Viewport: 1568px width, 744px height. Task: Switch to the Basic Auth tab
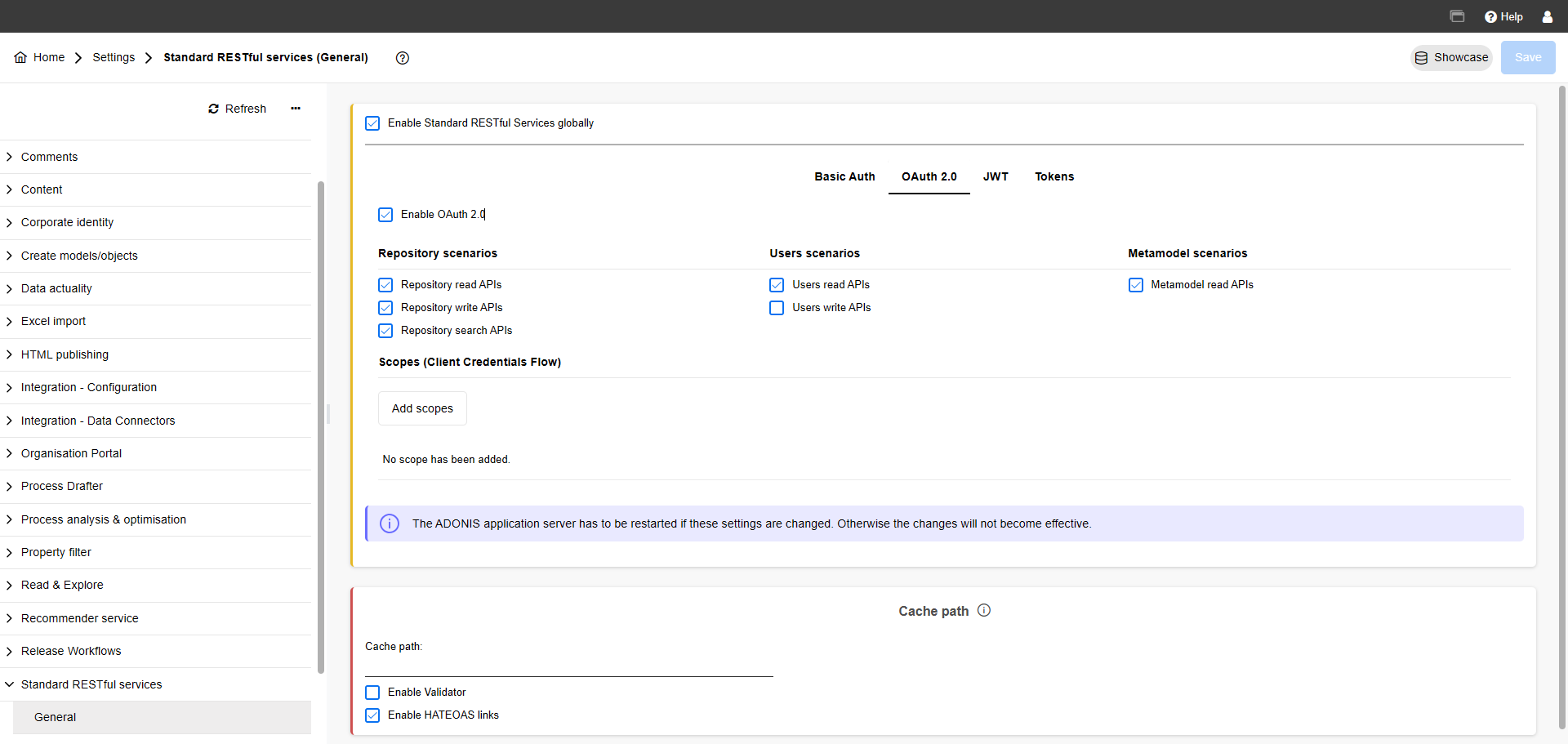coord(844,176)
